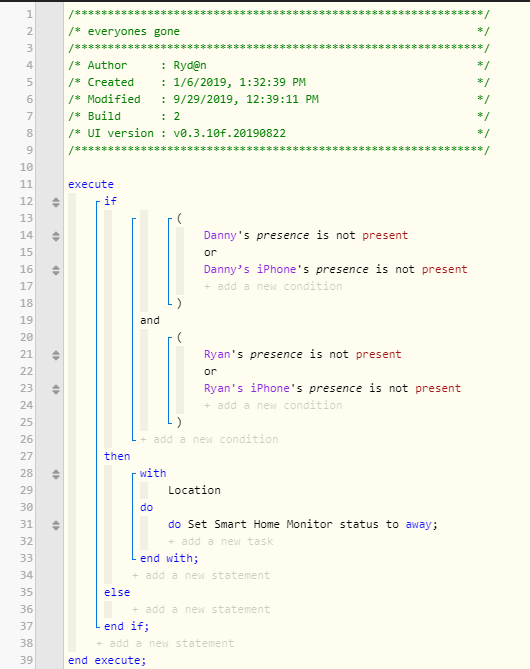530x669 pixels.
Task: Click the reorder handle on line 16
Action: click(x=56, y=270)
